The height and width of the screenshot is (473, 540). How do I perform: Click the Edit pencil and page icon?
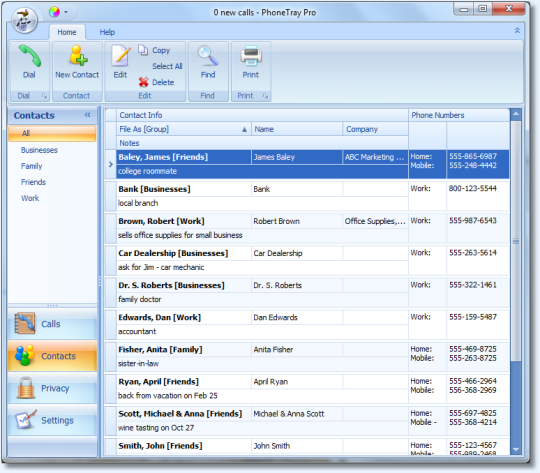121,56
